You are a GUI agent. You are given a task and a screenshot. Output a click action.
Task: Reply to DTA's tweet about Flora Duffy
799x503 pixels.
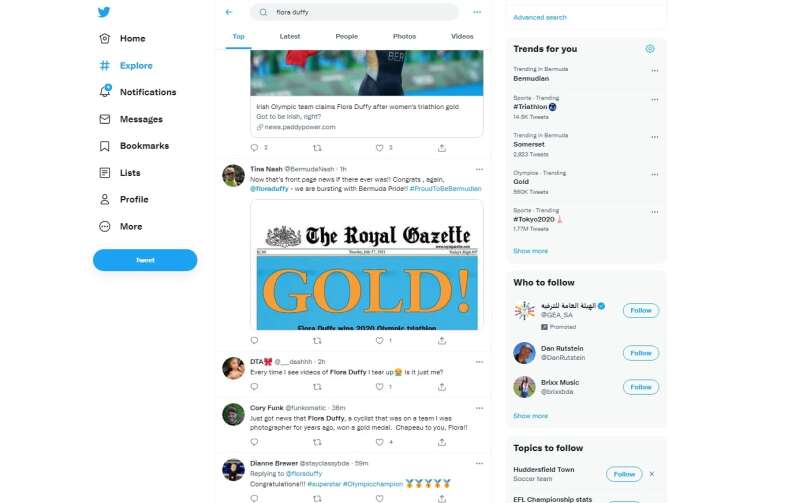coord(254,387)
